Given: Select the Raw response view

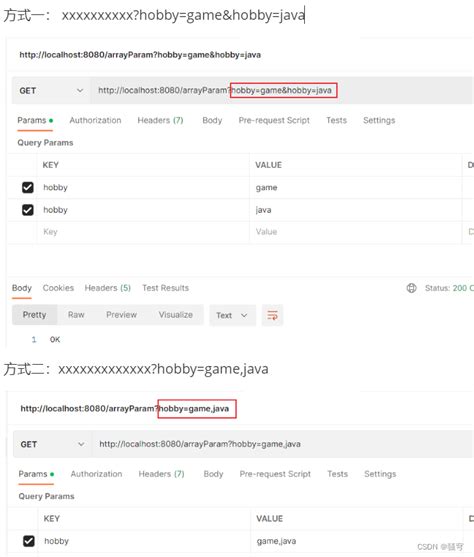Looking at the screenshot, I should coord(76,315).
